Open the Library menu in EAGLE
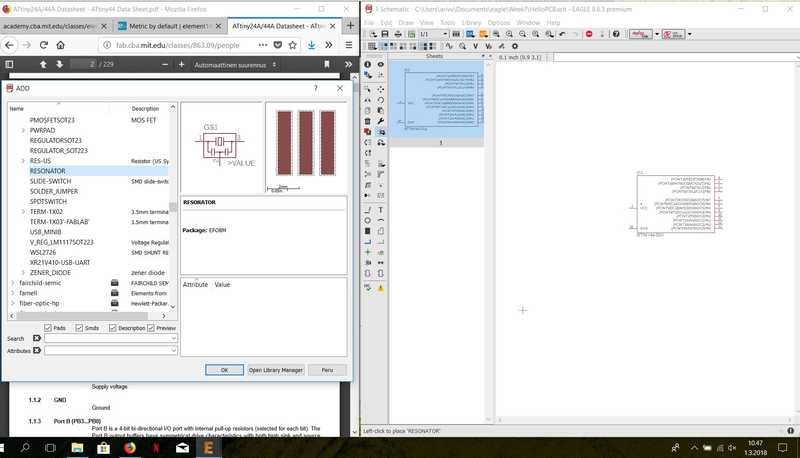The width and height of the screenshot is (800, 458). (x=471, y=22)
